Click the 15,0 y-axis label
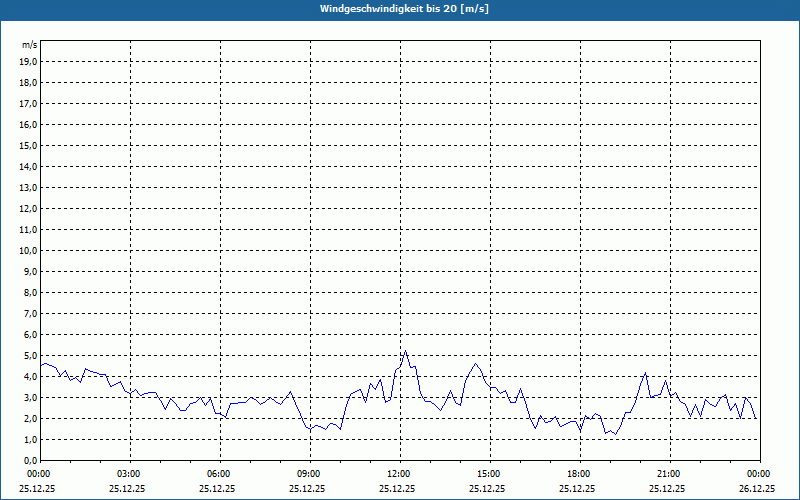800x500 pixels. click(x=29, y=145)
